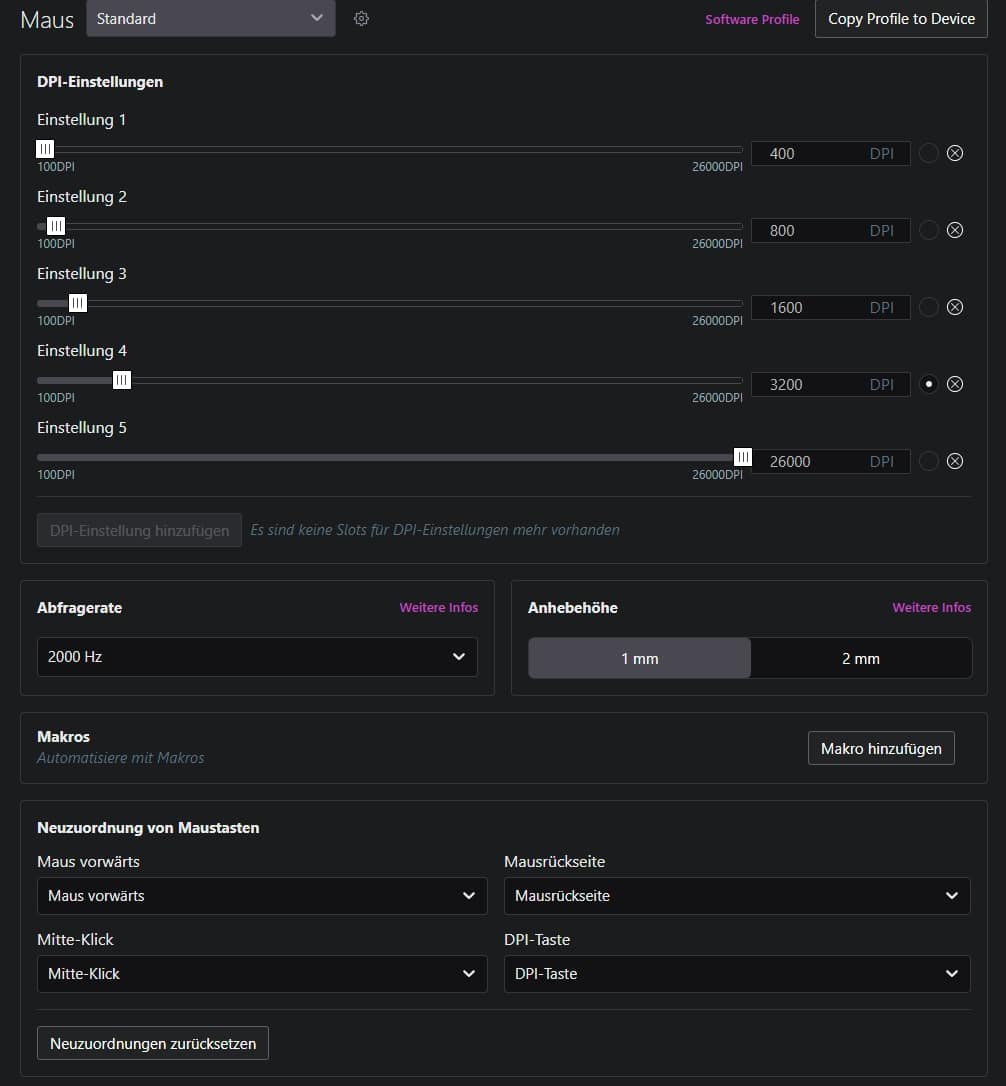The image size is (1006, 1086).
Task: Expand the DPI-Taste mapping dropdown
Action: click(x=737, y=974)
